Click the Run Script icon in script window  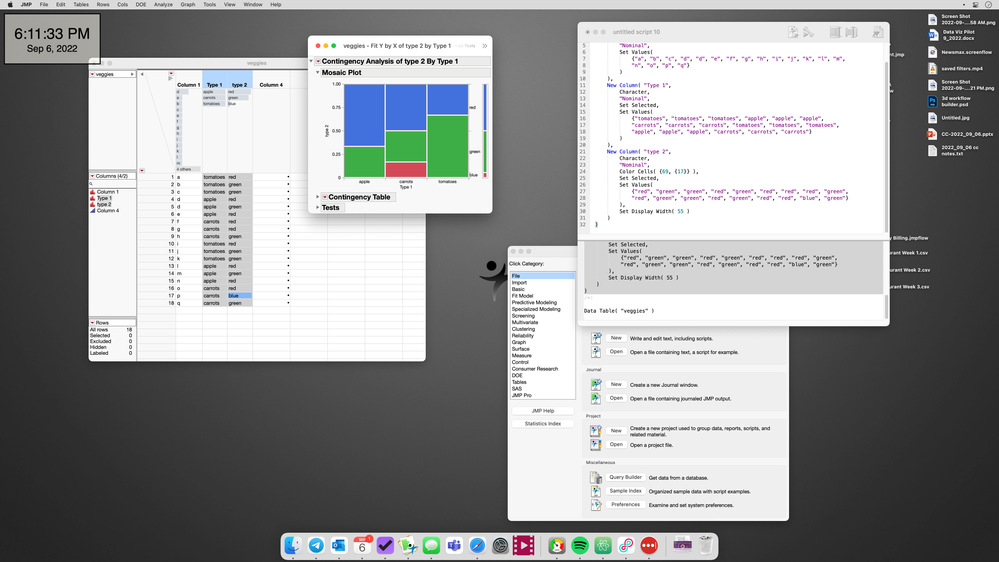(x=793, y=32)
